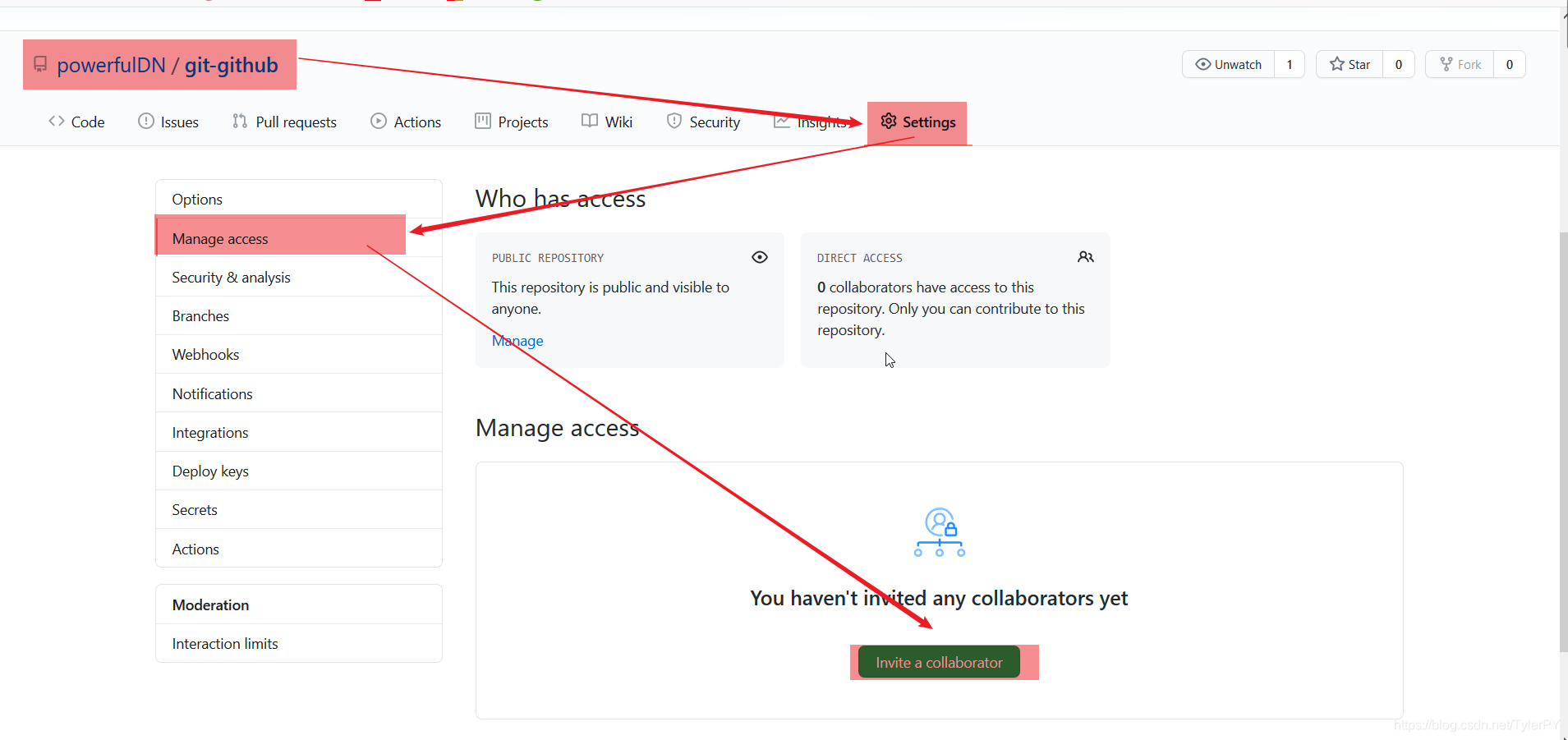Open Webhooks settings

tap(299, 354)
